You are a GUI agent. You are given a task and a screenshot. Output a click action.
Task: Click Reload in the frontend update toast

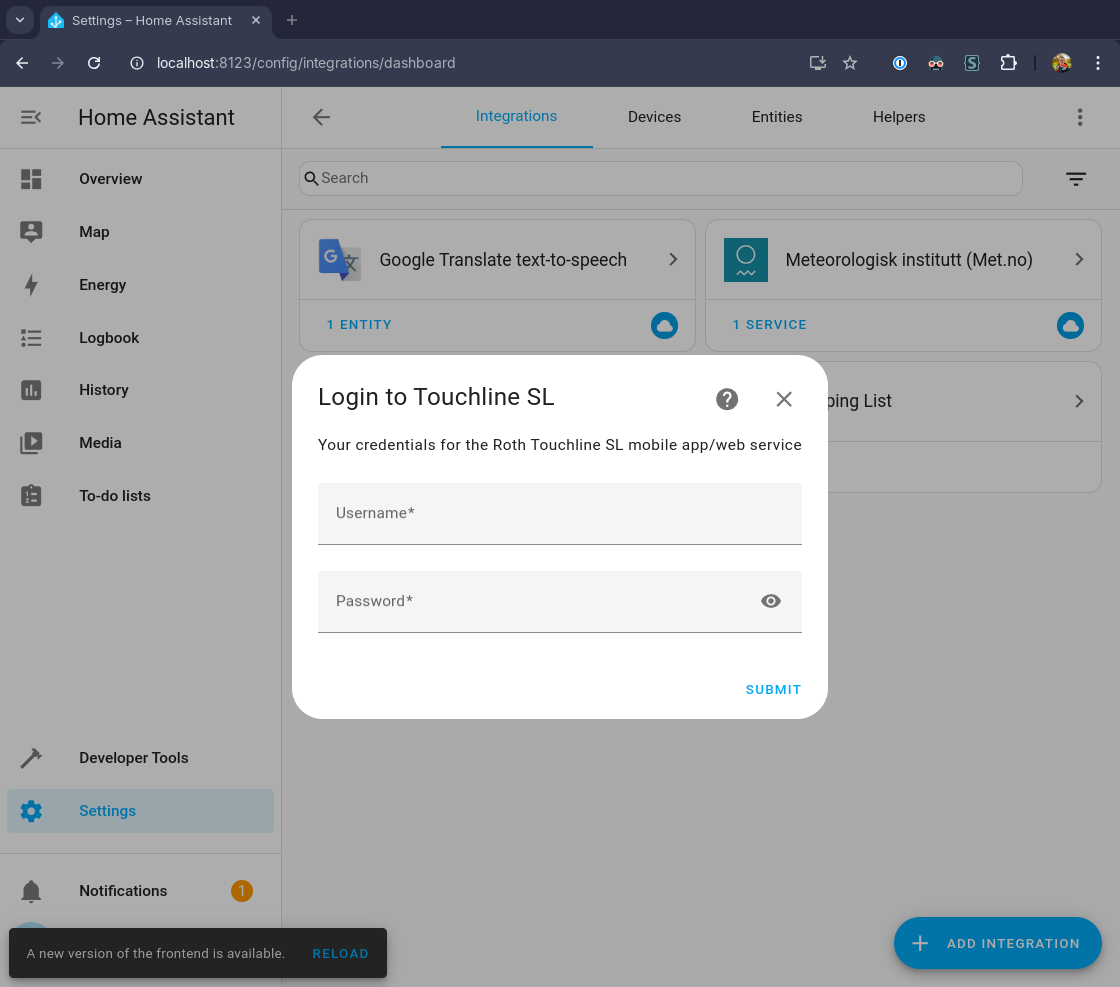[340, 954]
